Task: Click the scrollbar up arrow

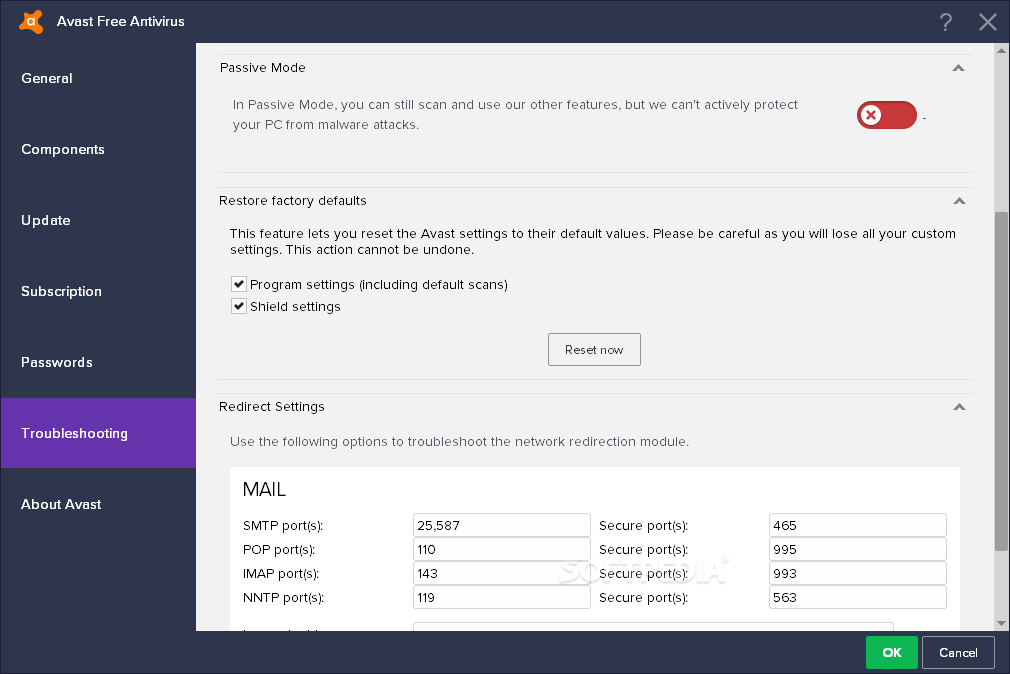Action: coord(1001,50)
